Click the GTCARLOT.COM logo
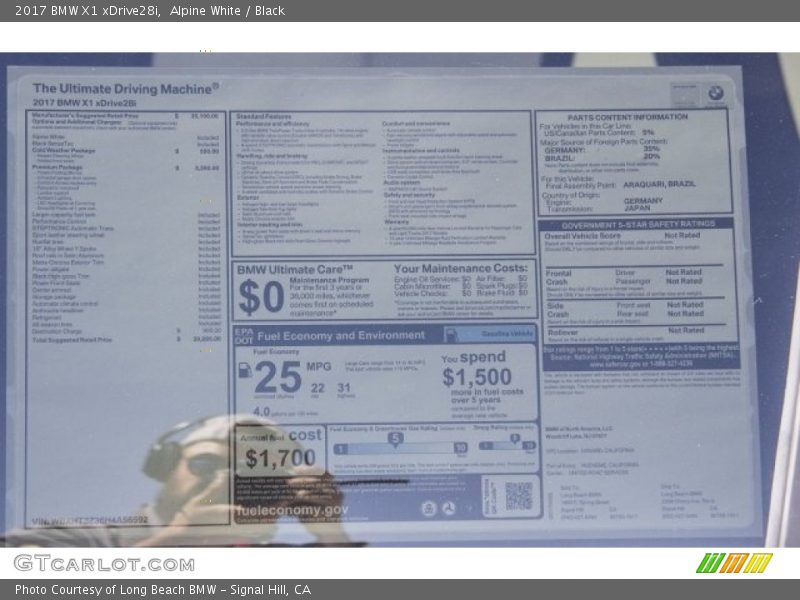This screenshot has height=600, width=800. [x=104, y=564]
